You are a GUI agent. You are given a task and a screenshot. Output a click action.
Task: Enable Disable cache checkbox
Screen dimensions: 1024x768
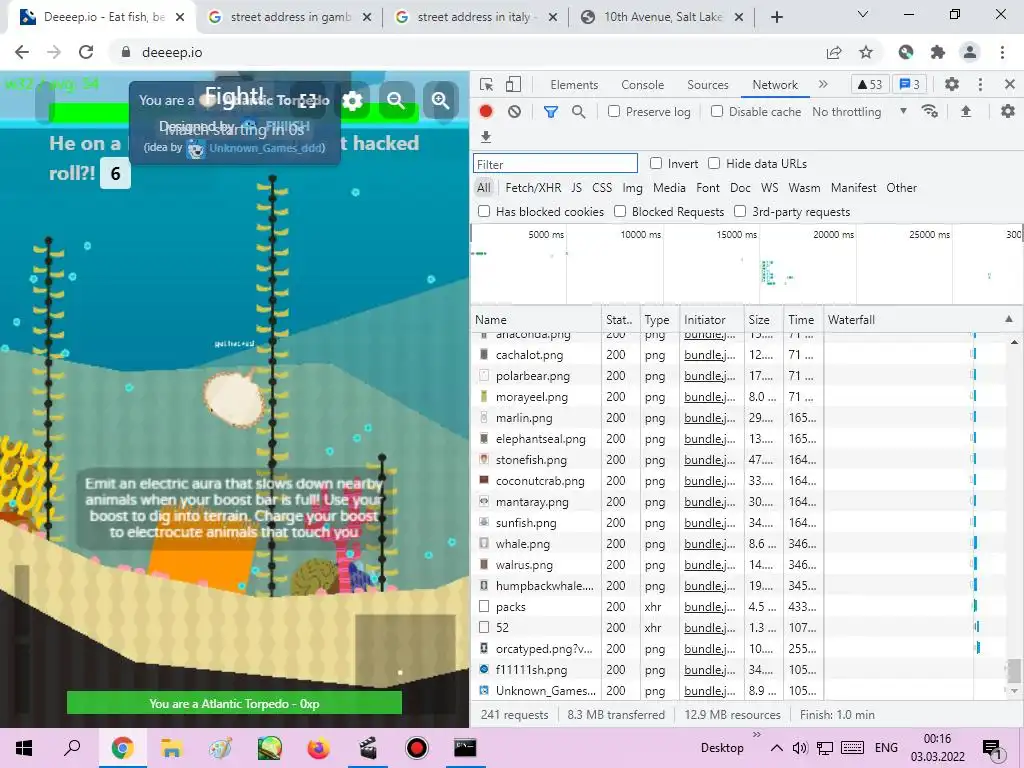(x=716, y=112)
